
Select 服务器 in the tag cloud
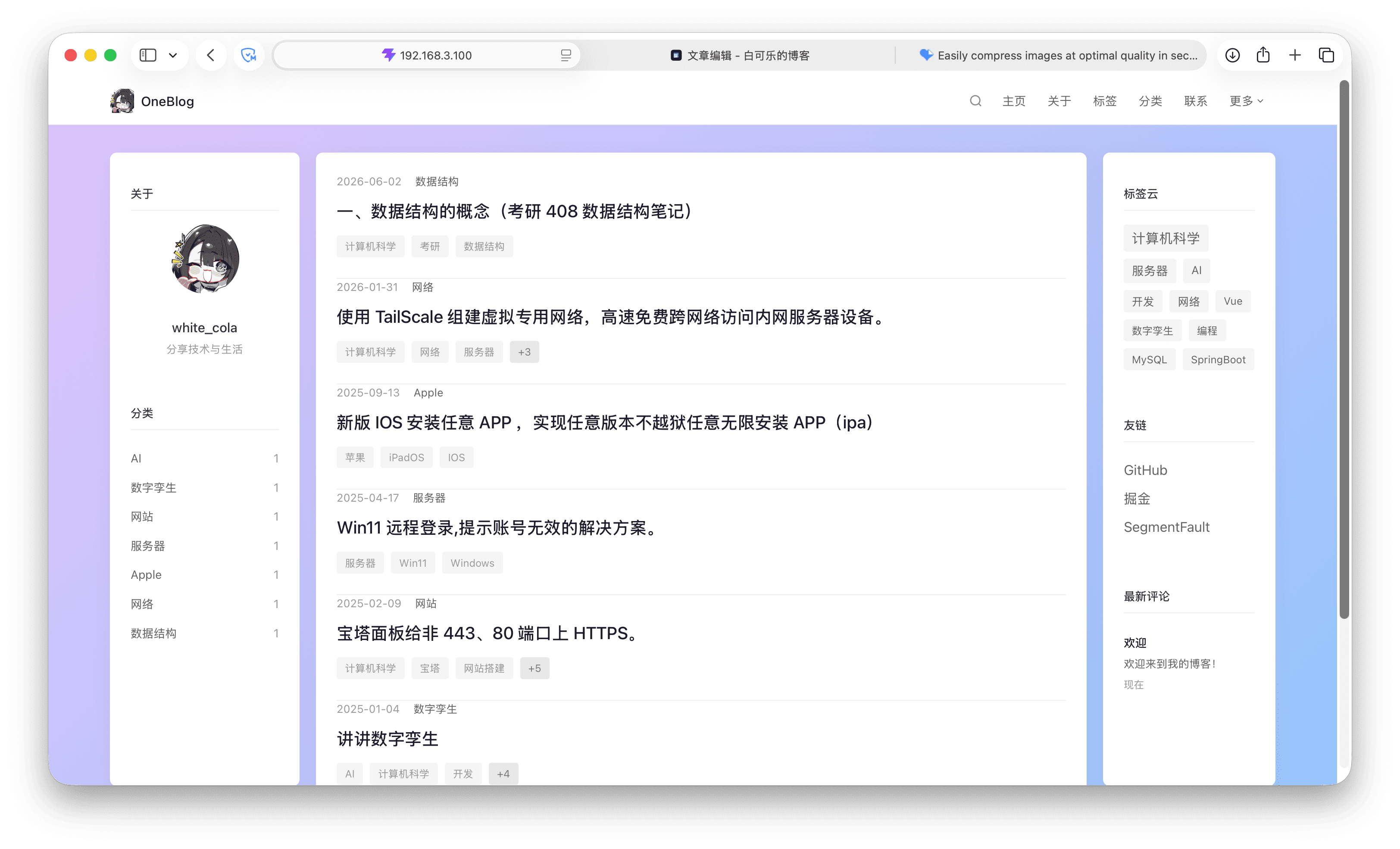pyautogui.click(x=1150, y=271)
